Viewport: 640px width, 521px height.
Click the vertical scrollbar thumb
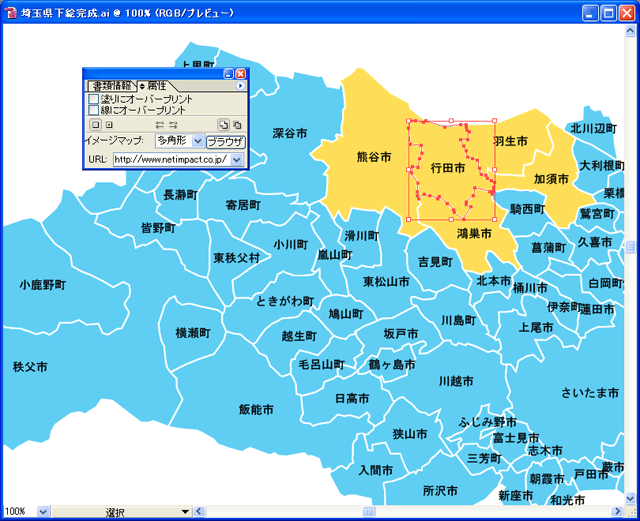631,247
